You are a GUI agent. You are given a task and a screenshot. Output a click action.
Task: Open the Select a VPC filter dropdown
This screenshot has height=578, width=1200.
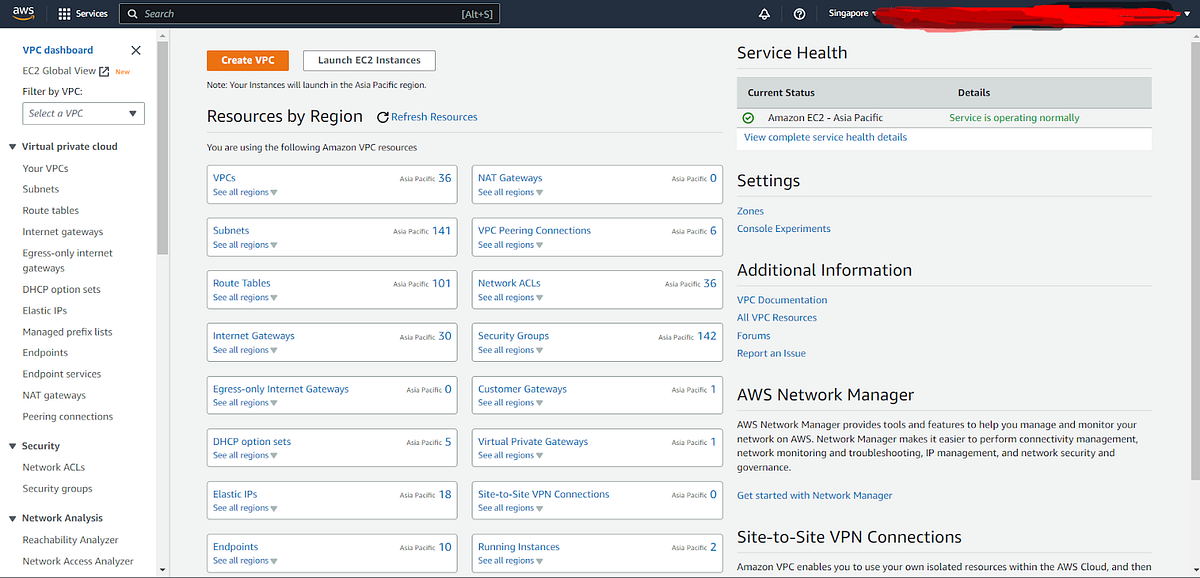click(x=84, y=114)
